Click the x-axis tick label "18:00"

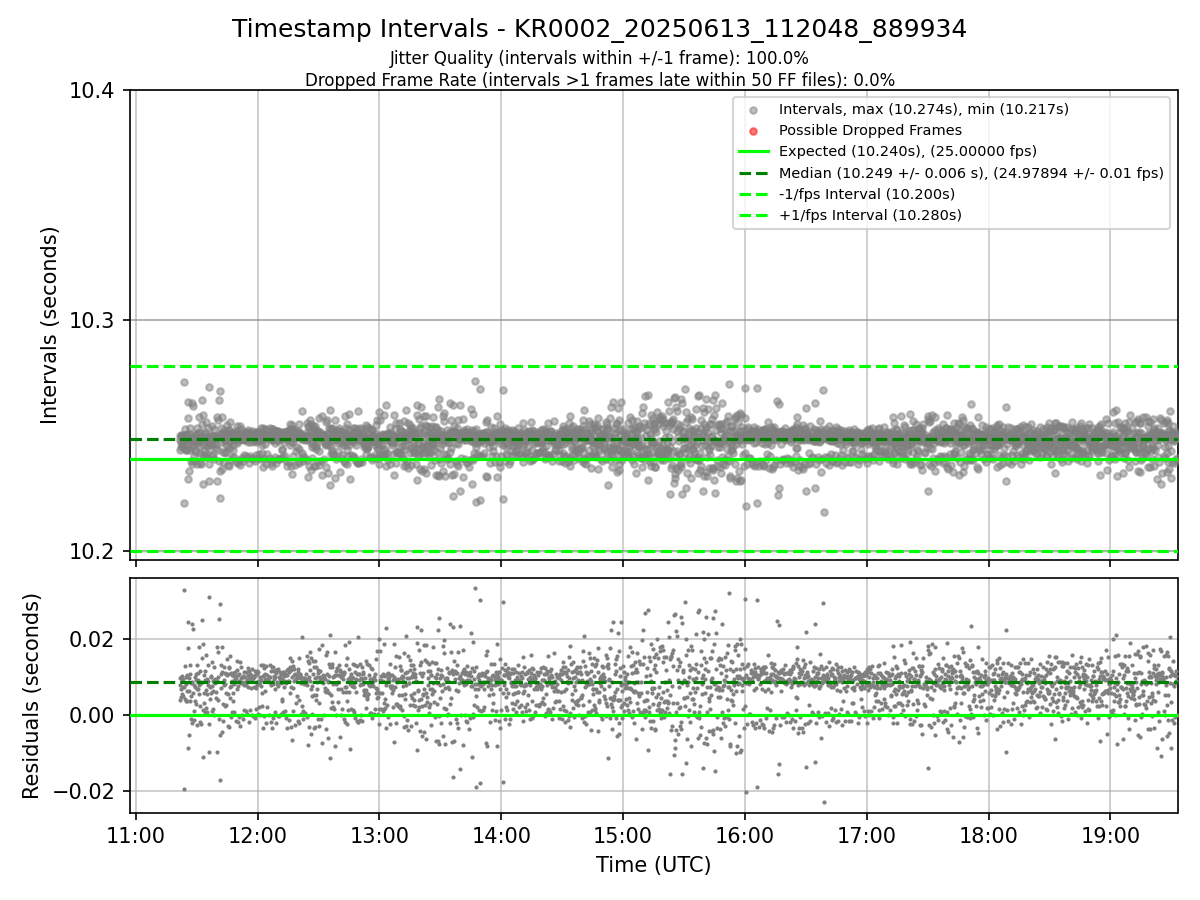point(989,834)
